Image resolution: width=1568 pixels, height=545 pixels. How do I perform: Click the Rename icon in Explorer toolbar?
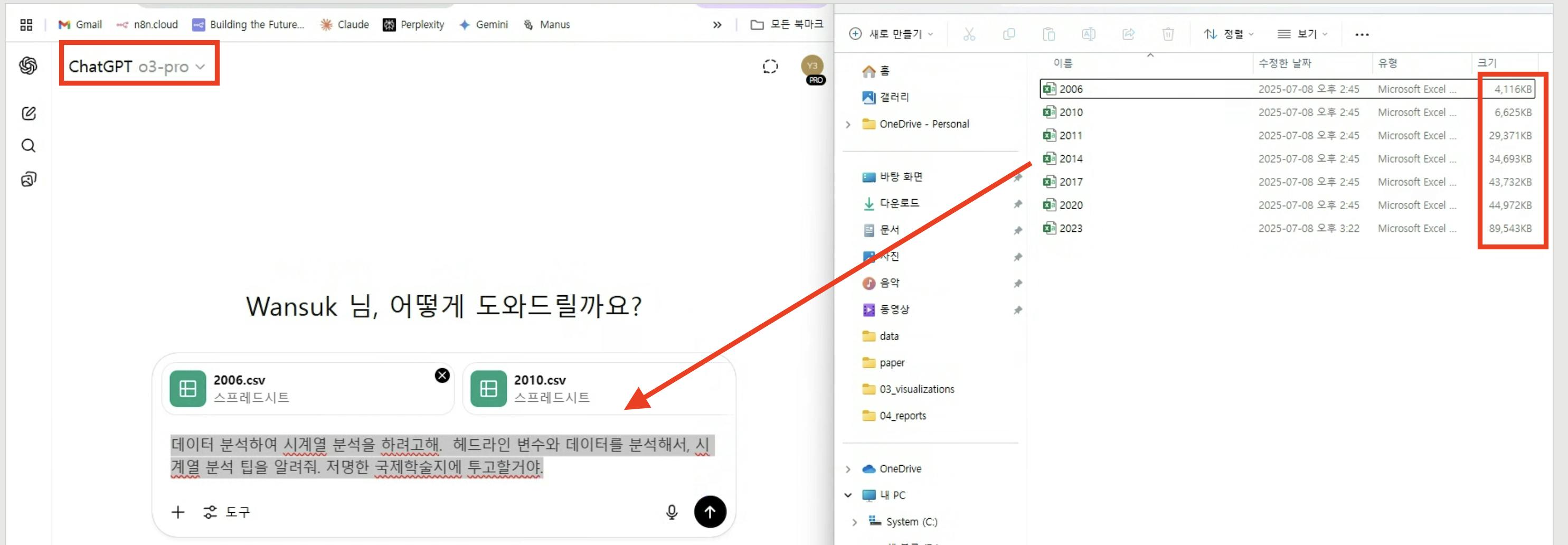pyautogui.click(x=1088, y=34)
